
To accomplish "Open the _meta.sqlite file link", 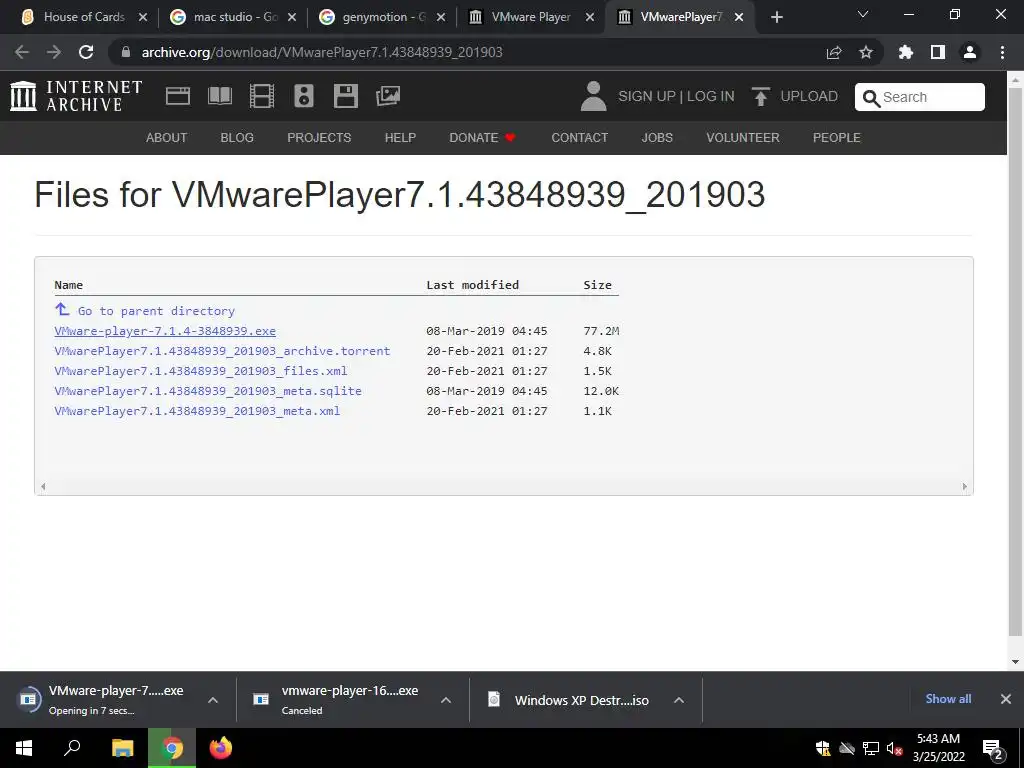I will coord(208,391).
